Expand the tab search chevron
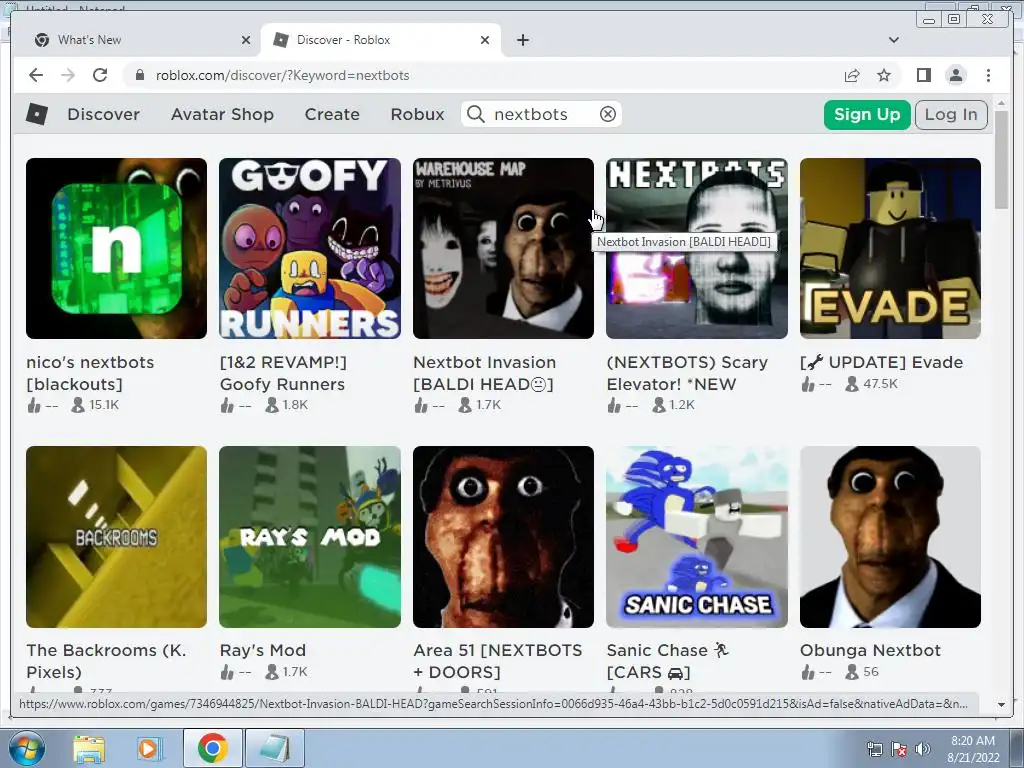The image size is (1024, 768). 893,40
